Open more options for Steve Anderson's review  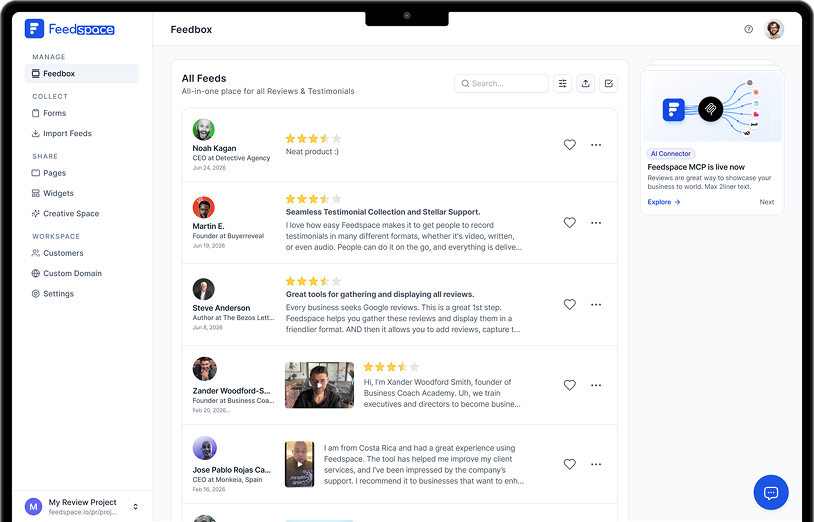[596, 305]
